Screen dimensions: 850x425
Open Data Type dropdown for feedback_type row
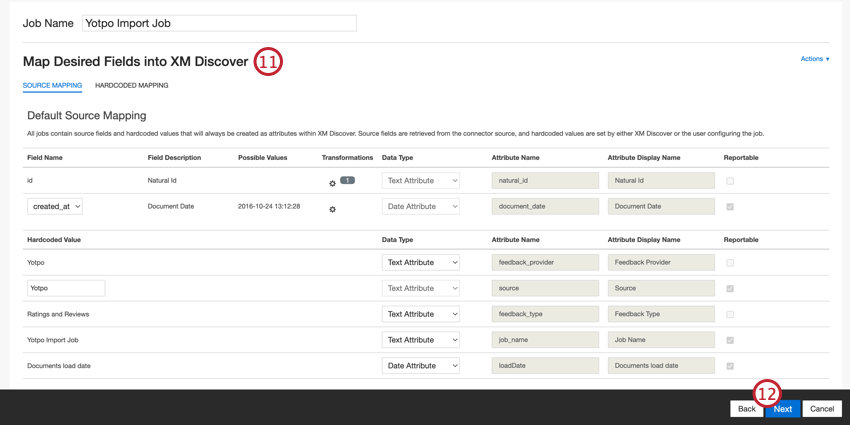tap(421, 314)
